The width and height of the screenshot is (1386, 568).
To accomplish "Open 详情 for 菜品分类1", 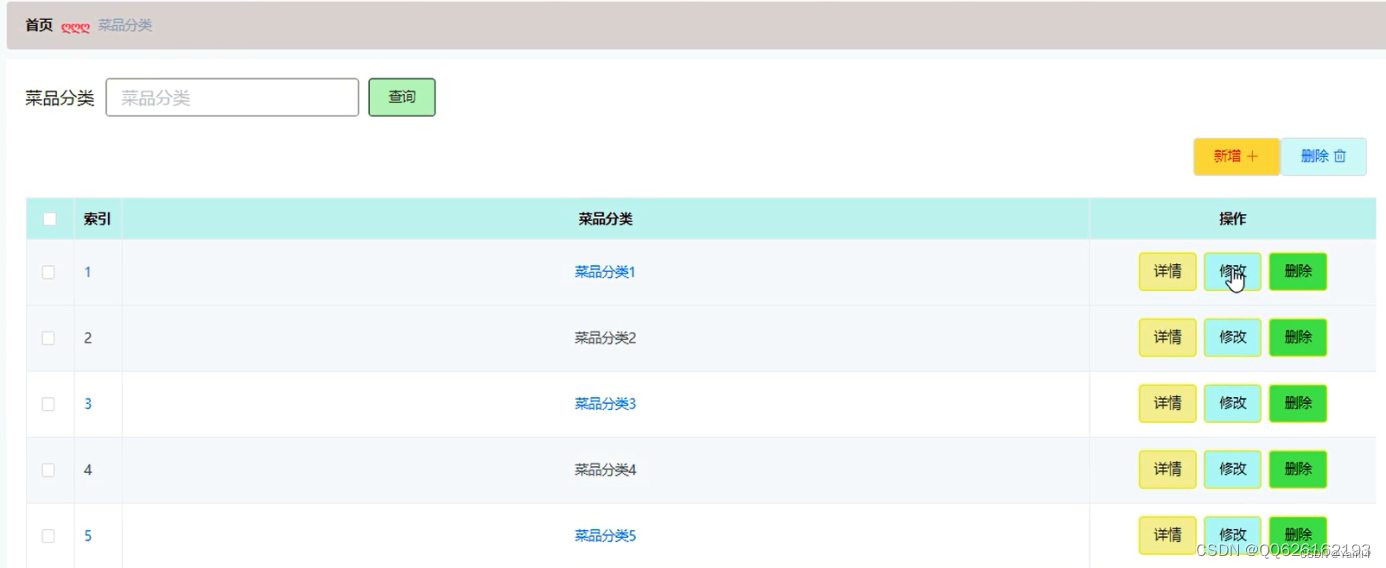I will (x=1168, y=272).
